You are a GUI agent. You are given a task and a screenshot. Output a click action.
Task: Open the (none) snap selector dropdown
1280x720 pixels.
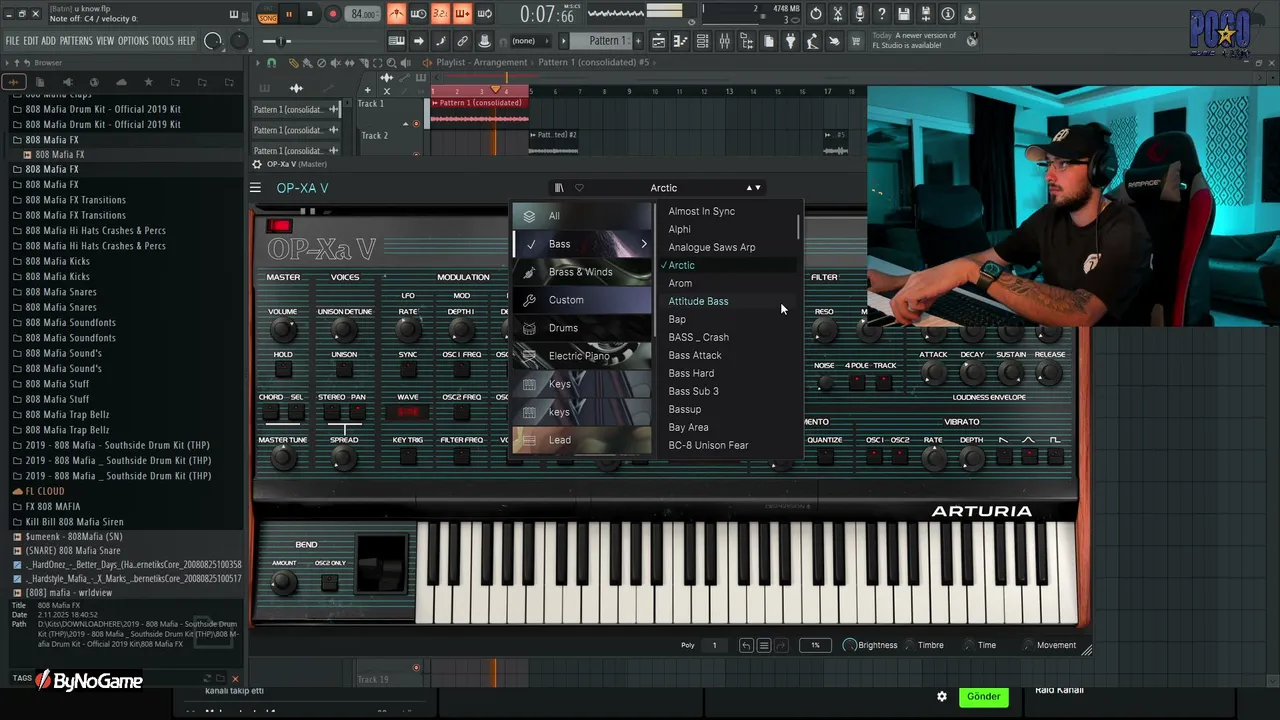[x=529, y=41]
